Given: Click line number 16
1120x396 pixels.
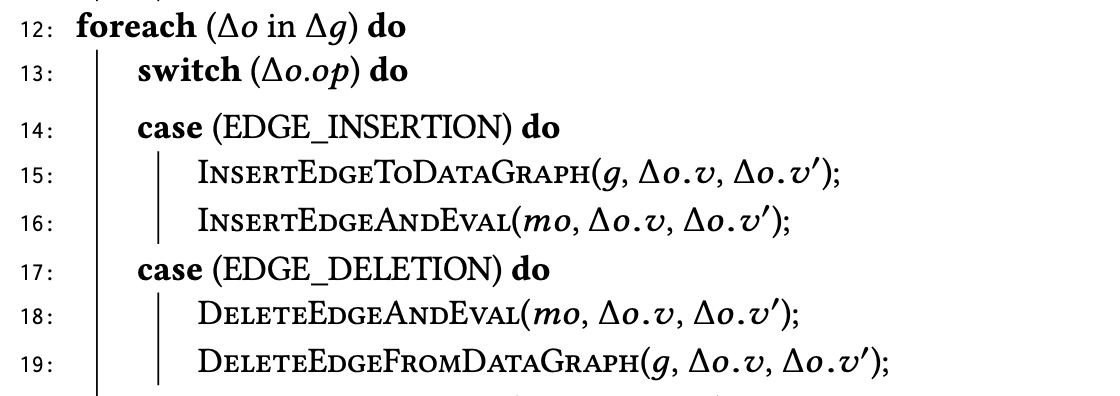Looking at the screenshot, I should pyautogui.click(x=35, y=224).
